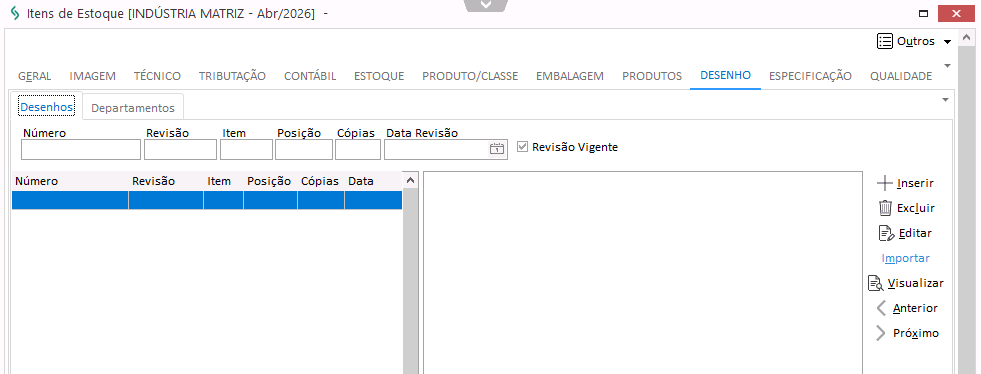Open the TÉCNICO tab
981x374 pixels.
[x=157, y=76]
